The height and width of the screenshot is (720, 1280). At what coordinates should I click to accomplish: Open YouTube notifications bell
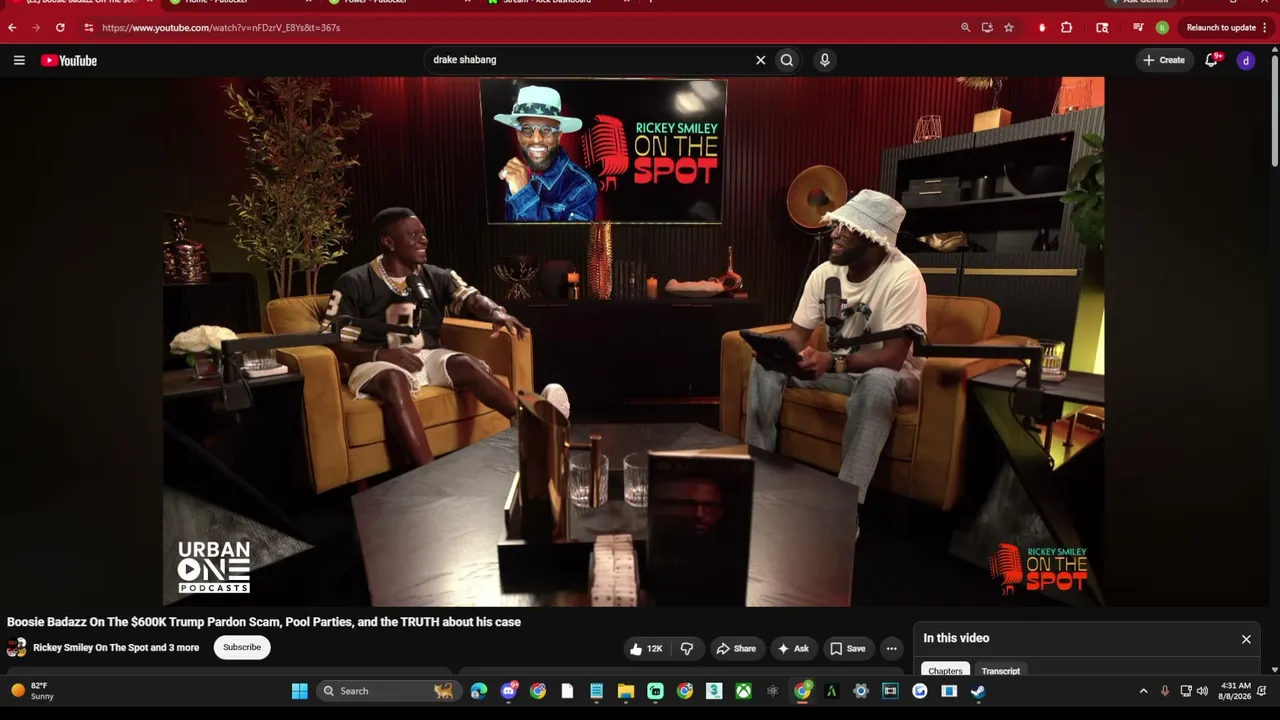coord(1212,60)
